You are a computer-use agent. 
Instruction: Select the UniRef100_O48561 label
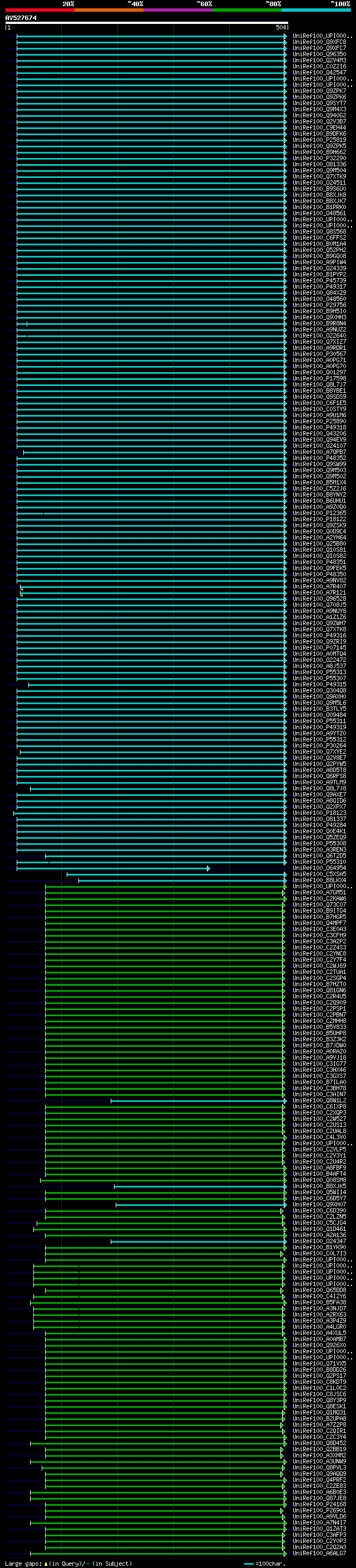pyautogui.click(x=319, y=214)
